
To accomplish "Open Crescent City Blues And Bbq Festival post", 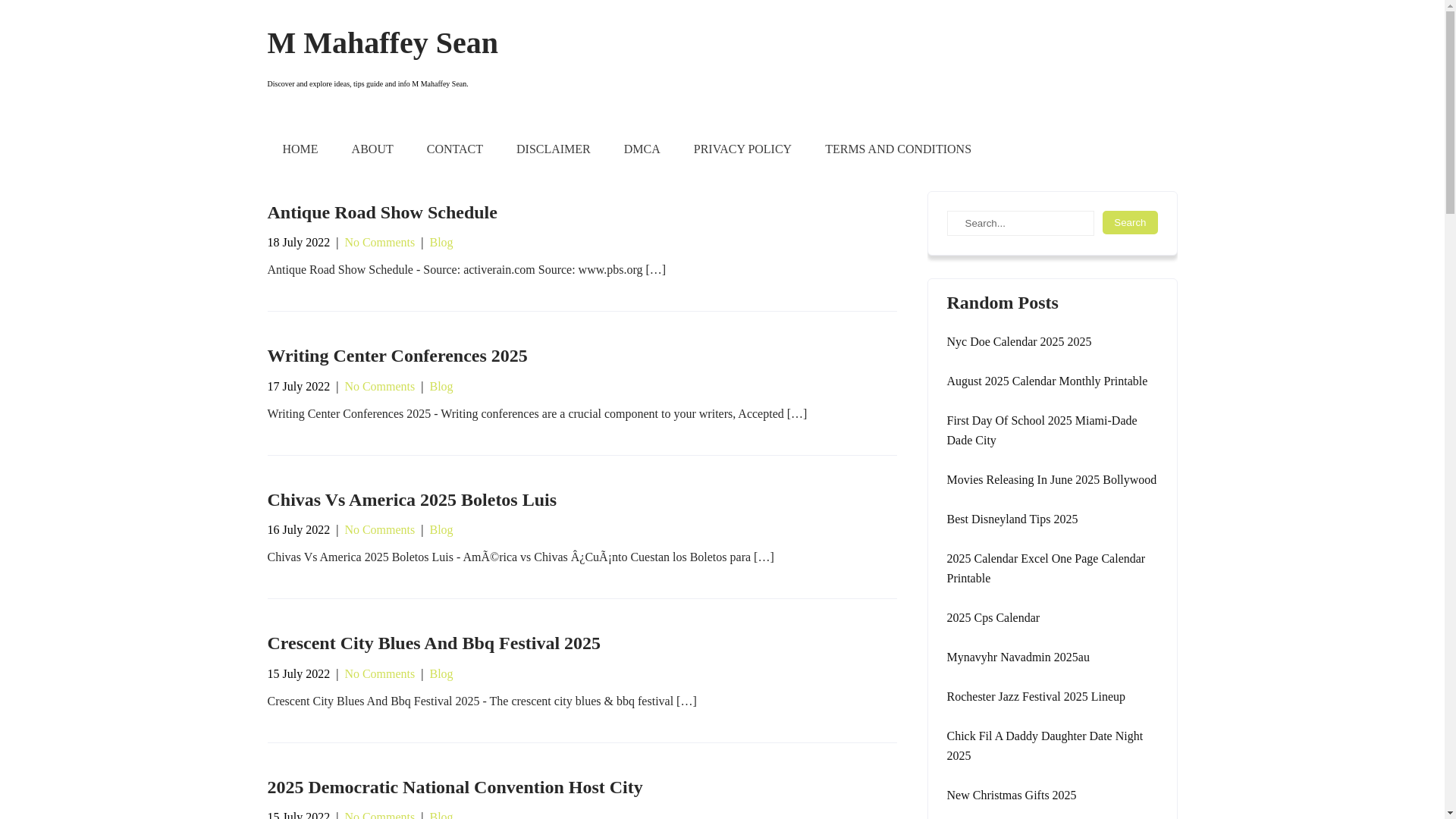I will point(433,643).
